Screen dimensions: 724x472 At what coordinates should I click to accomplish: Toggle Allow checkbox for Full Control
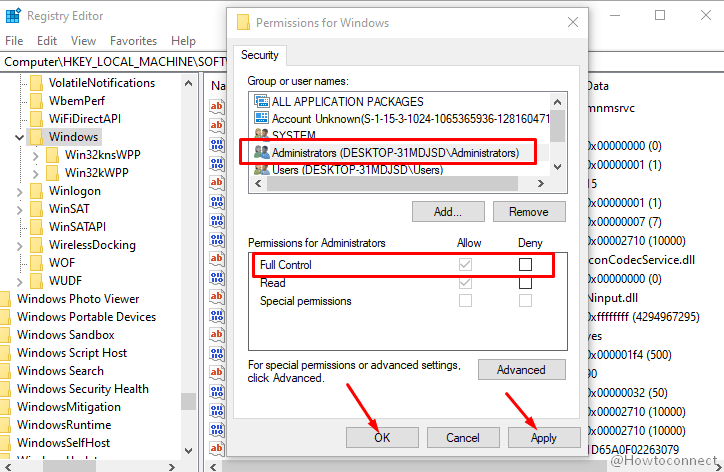pos(465,265)
